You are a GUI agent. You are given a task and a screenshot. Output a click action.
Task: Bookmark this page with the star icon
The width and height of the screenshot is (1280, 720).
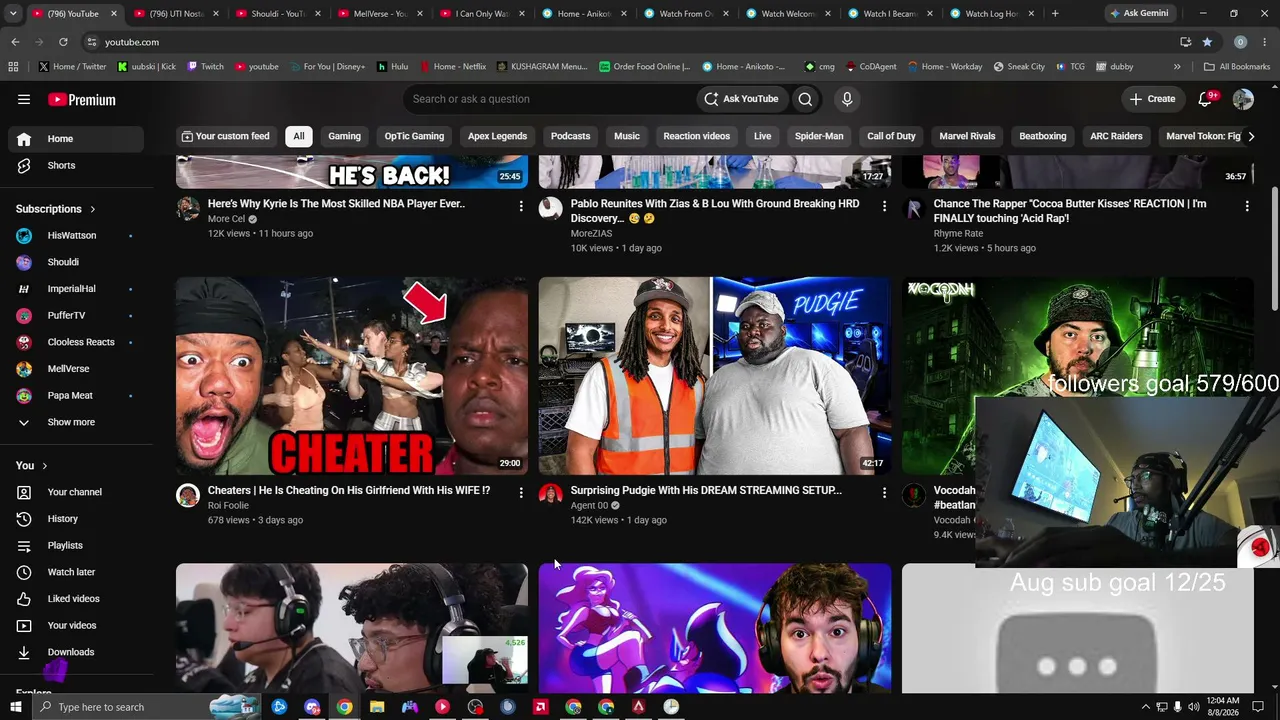pos(1207,42)
